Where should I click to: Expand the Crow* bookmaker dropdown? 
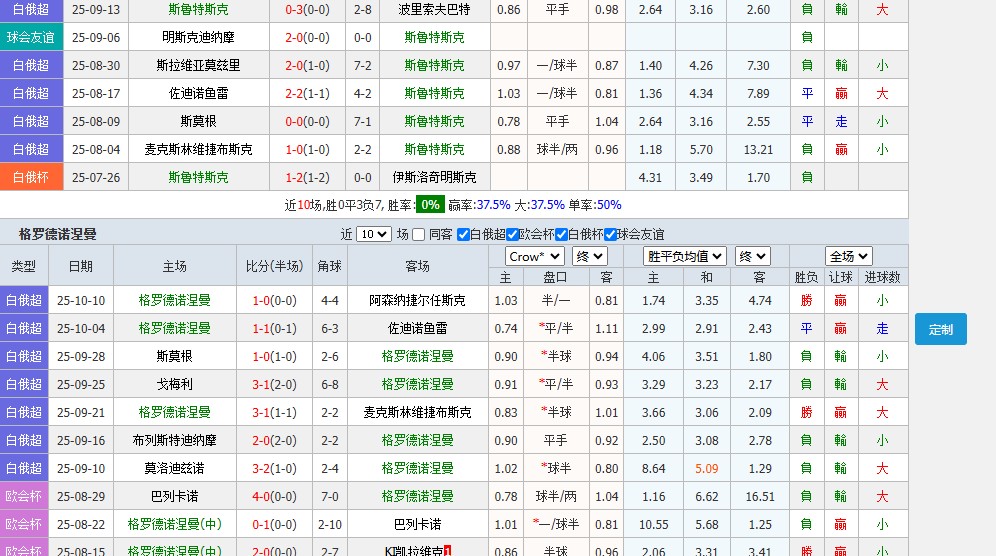[x=534, y=256]
